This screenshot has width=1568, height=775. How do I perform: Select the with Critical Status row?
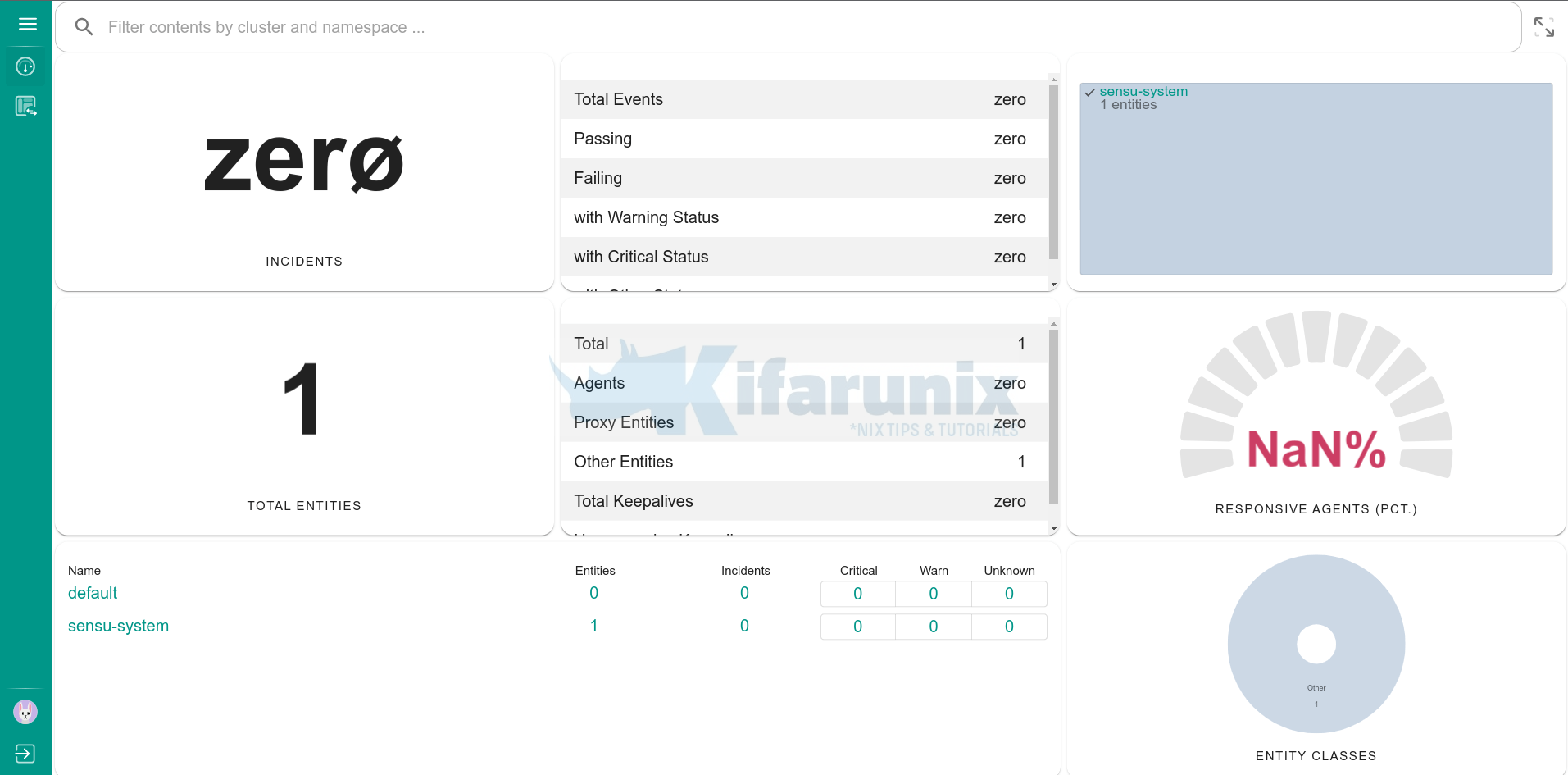coord(804,257)
